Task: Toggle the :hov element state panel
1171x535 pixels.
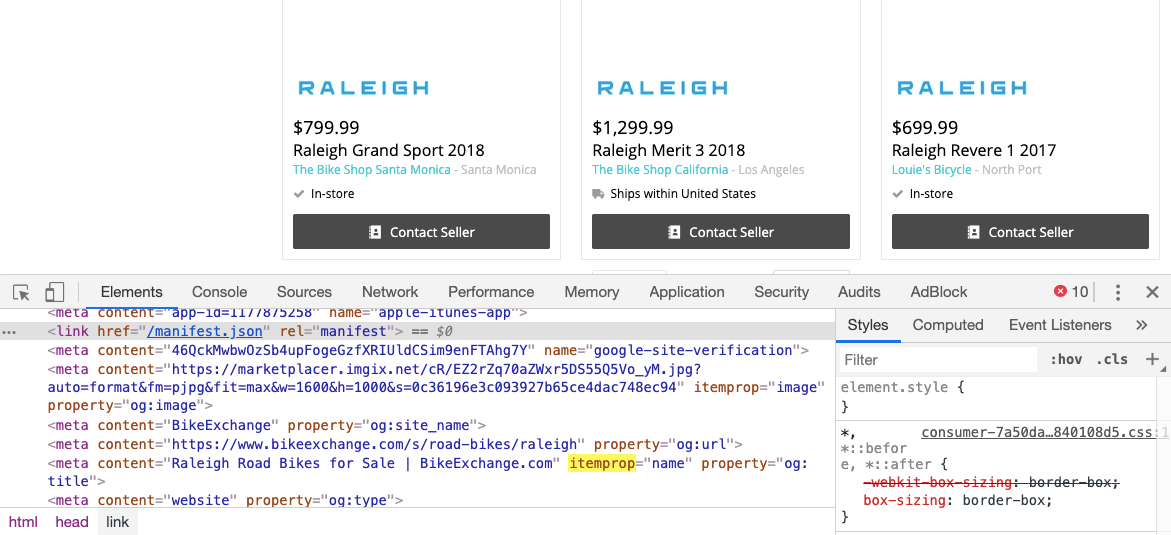Action: click(1066, 360)
